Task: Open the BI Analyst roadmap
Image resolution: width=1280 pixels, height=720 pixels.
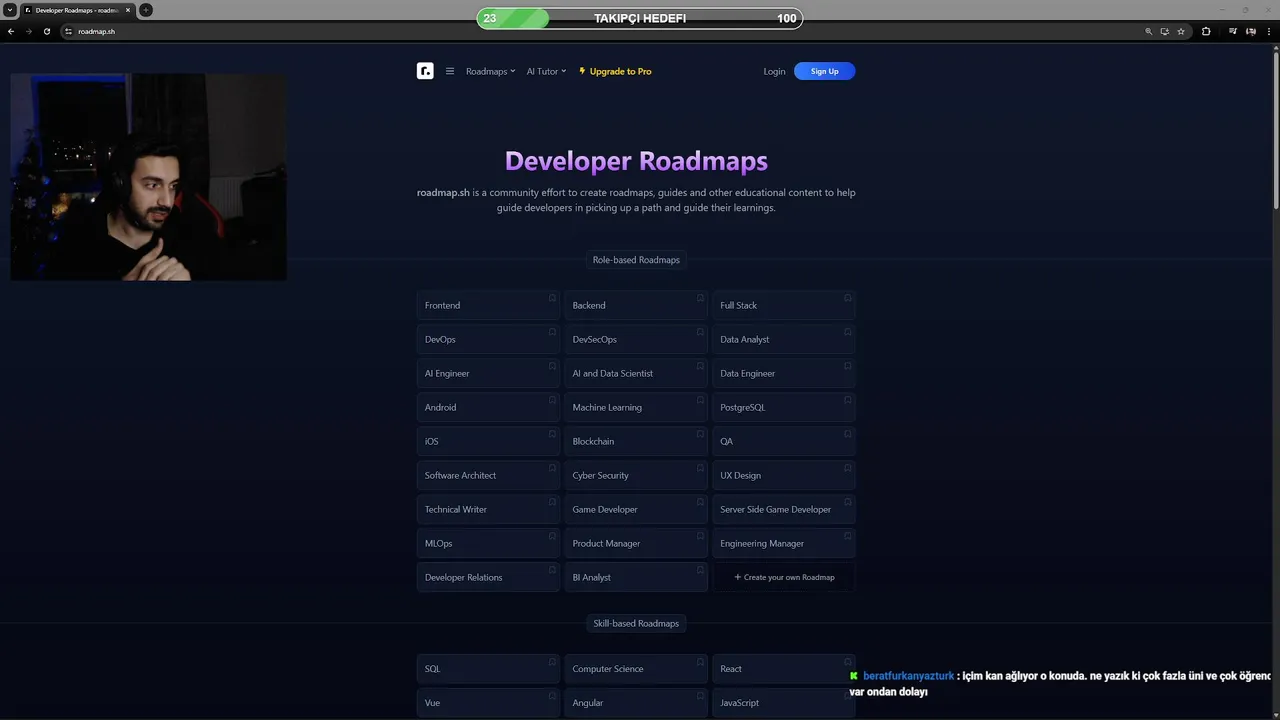Action: point(636,577)
